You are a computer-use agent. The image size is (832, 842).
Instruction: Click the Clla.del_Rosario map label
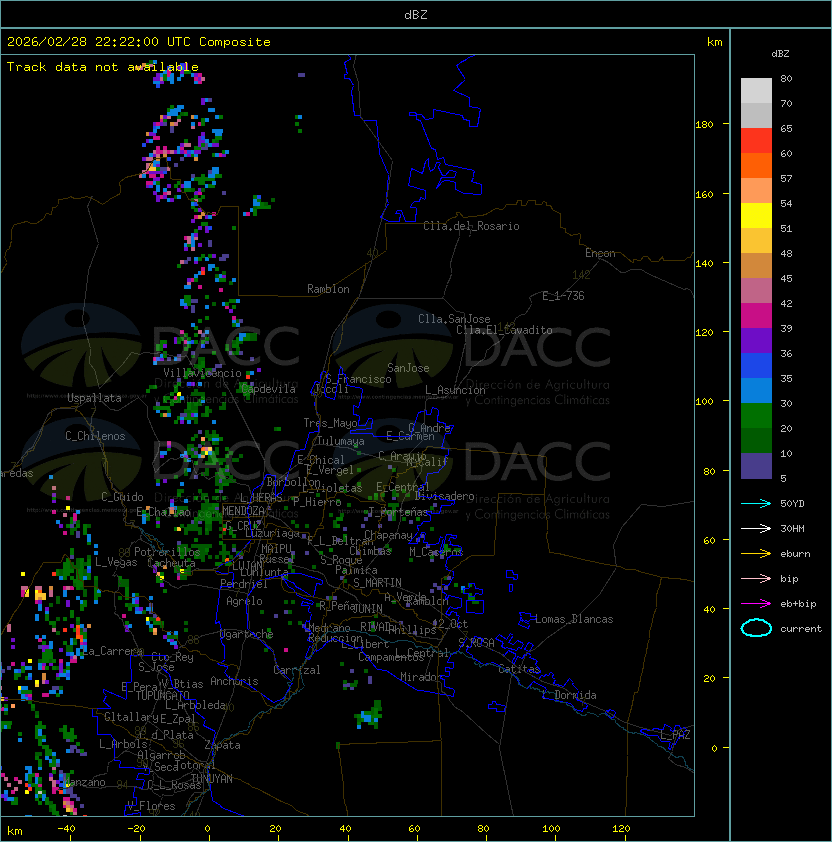[x=471, y=226]
